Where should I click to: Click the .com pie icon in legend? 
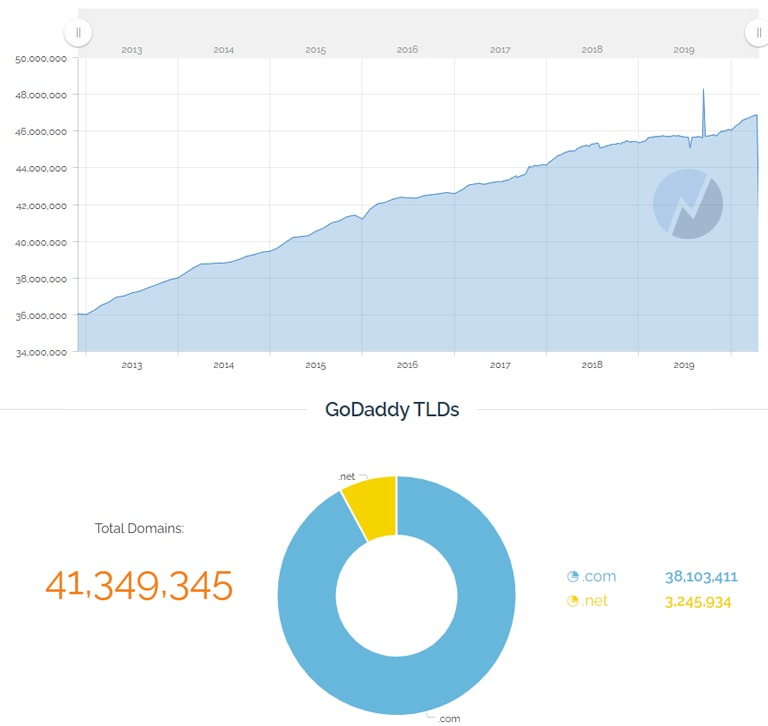pyautogui.click(x=573, y=577)
